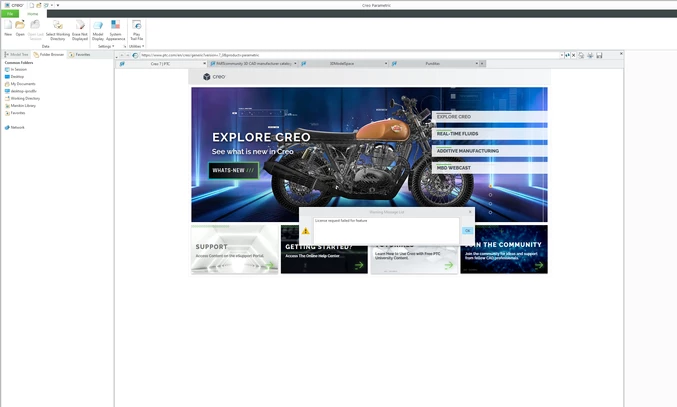Open quick access toolbar customize arrow
677x407 pixels.
coord(58,5)
